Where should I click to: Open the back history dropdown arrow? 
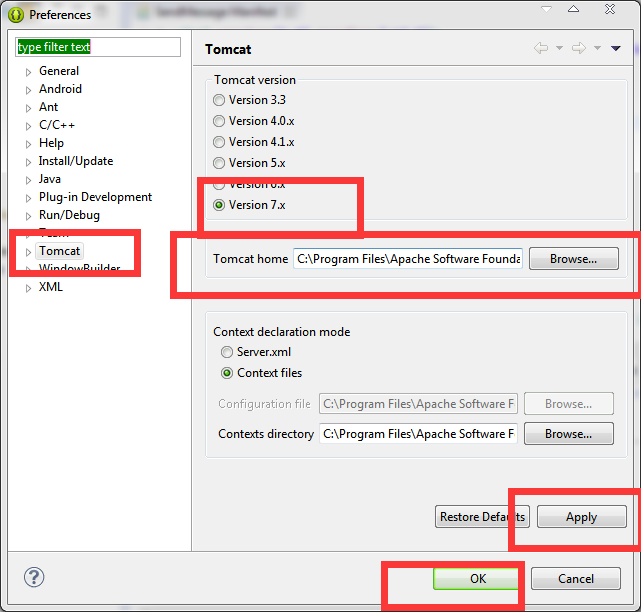(x=559, y=48)
